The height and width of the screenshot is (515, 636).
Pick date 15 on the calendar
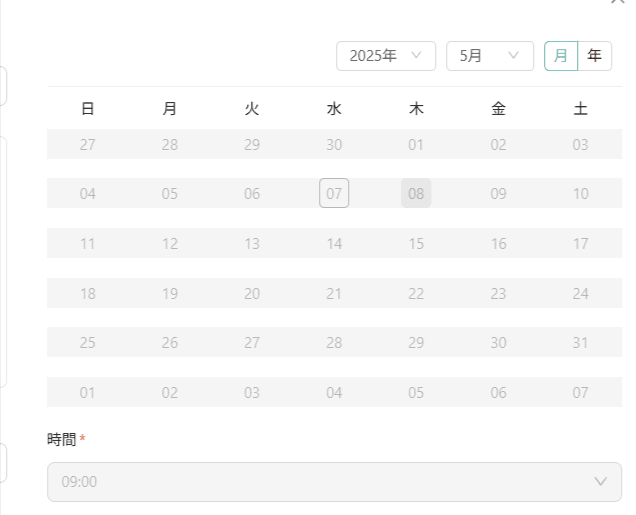(416, 243)
